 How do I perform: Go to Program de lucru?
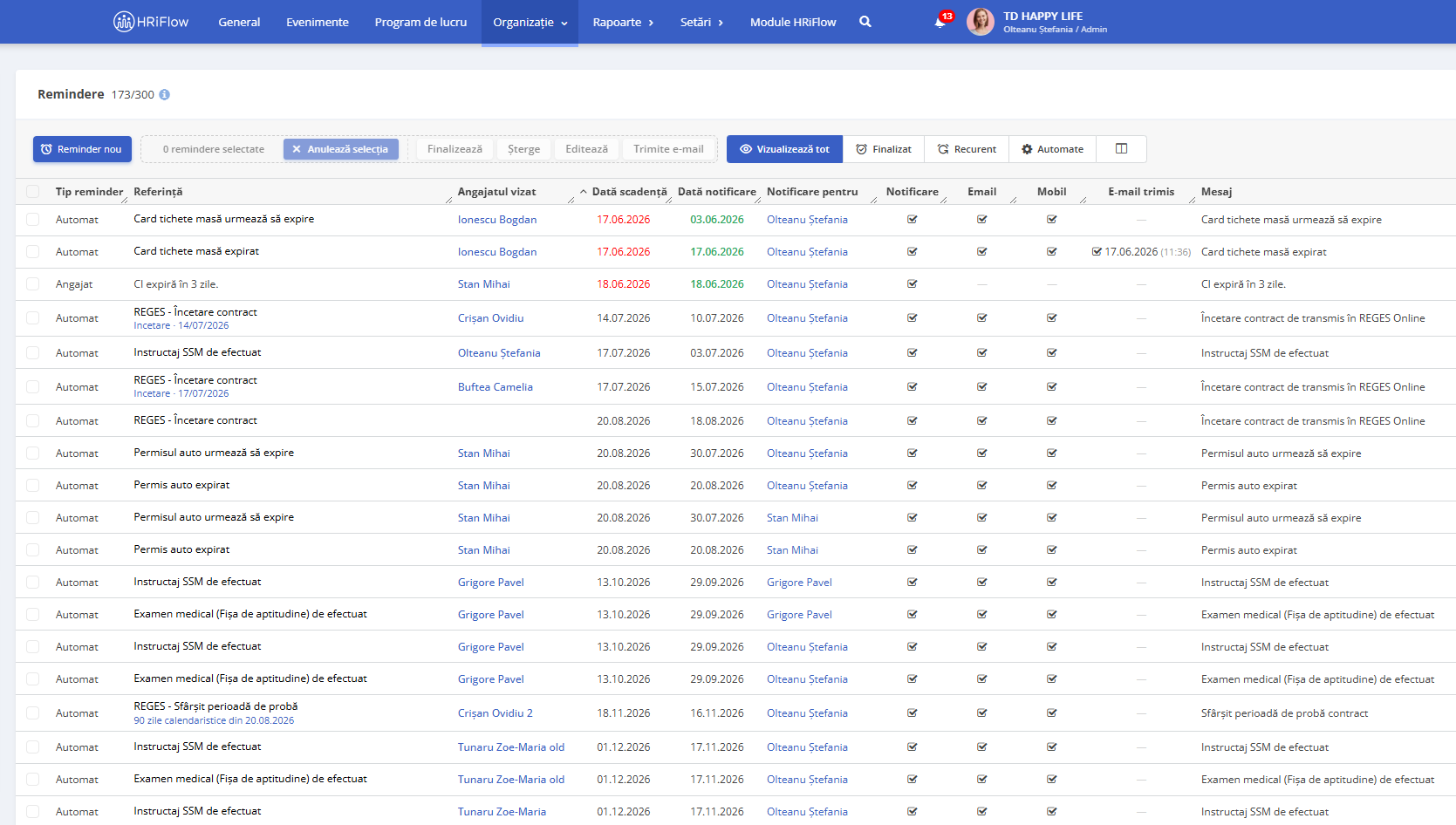420,23
